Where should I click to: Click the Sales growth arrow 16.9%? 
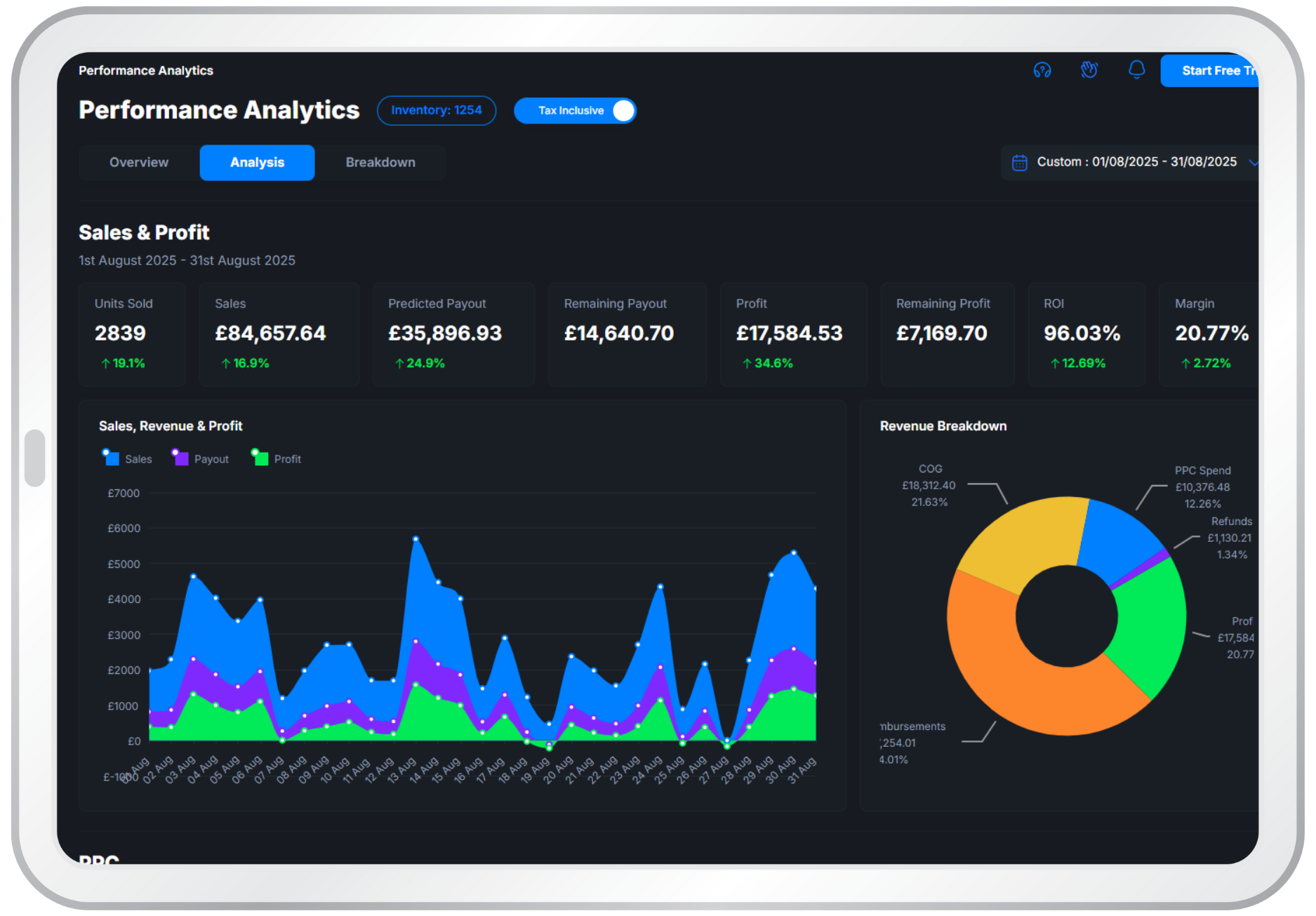(226, 364)
